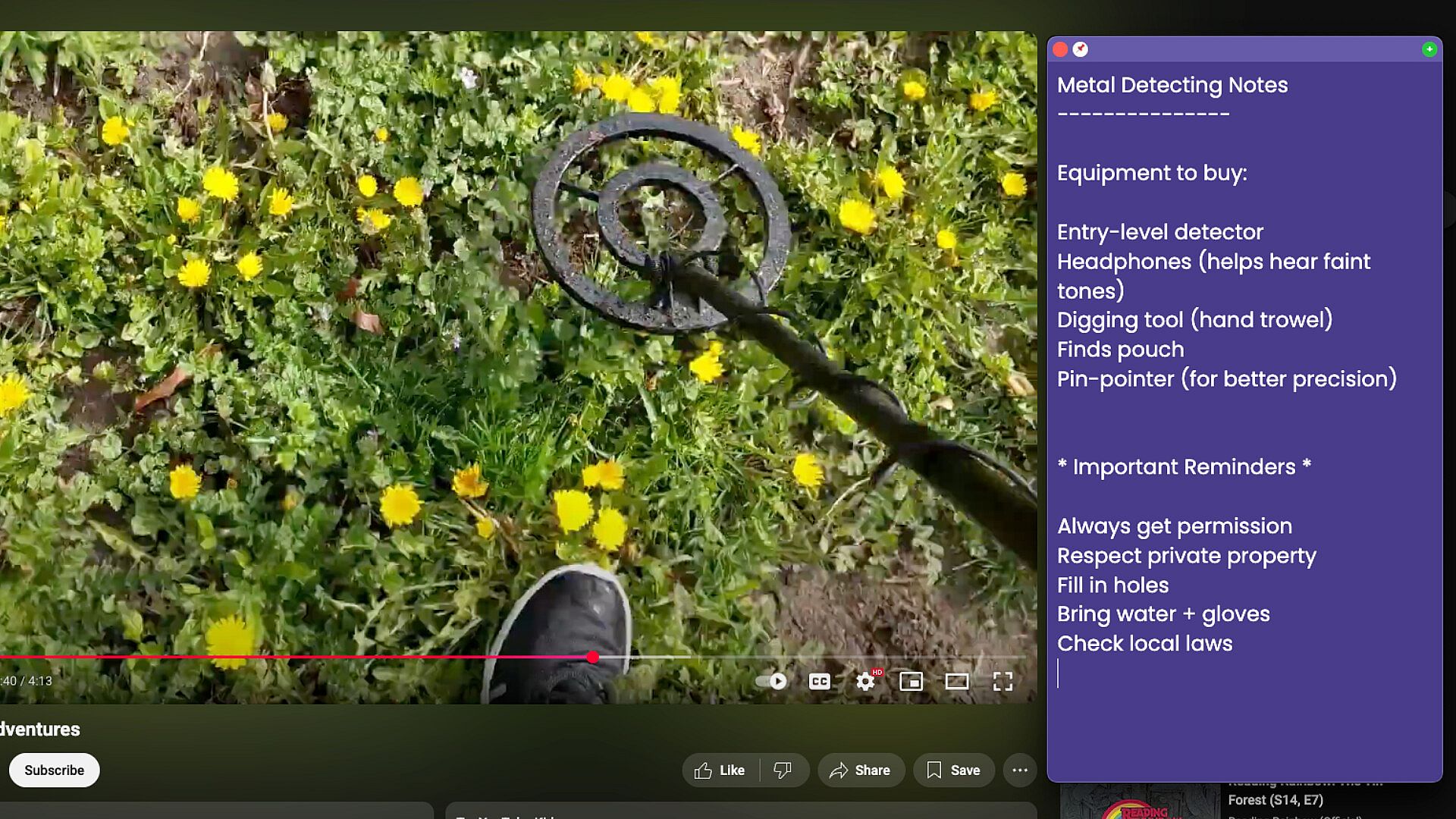The height and width of the screenshot is (819, 1456).
Task: Click the red progress bar scrubber
Action: [x=592, y=657]
